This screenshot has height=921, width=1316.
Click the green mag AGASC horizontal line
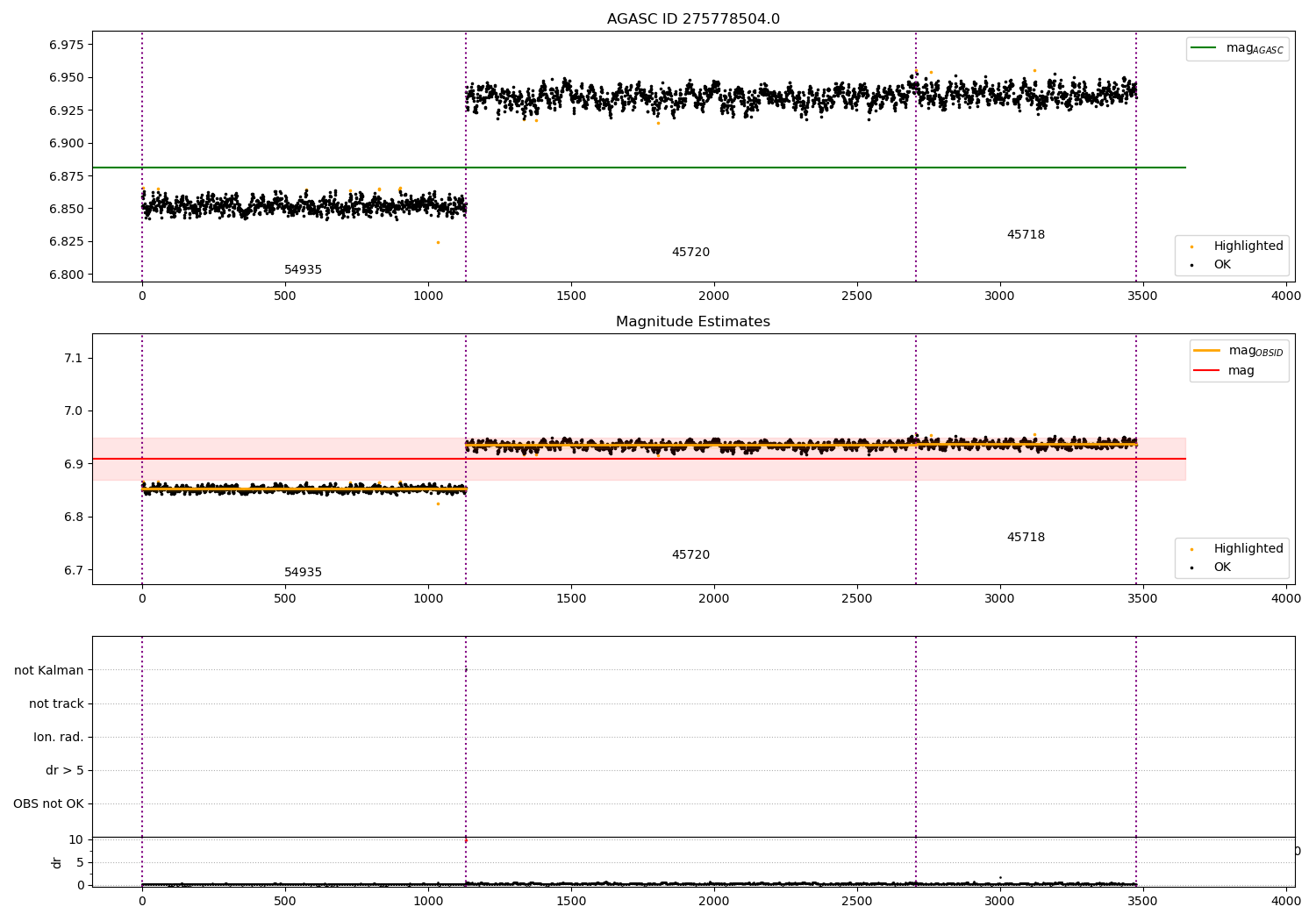(639, 168)
